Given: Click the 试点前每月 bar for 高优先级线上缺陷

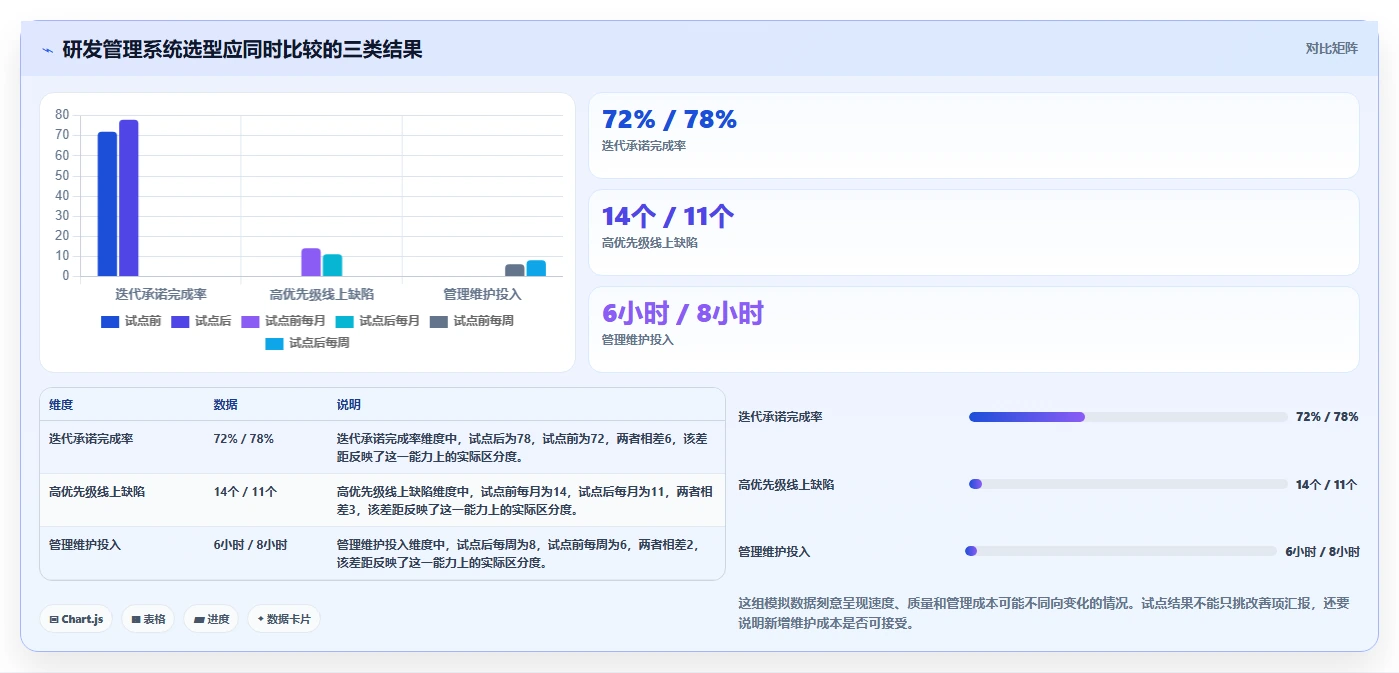Looking at the screenshot, I should click(x=311, y=262).
